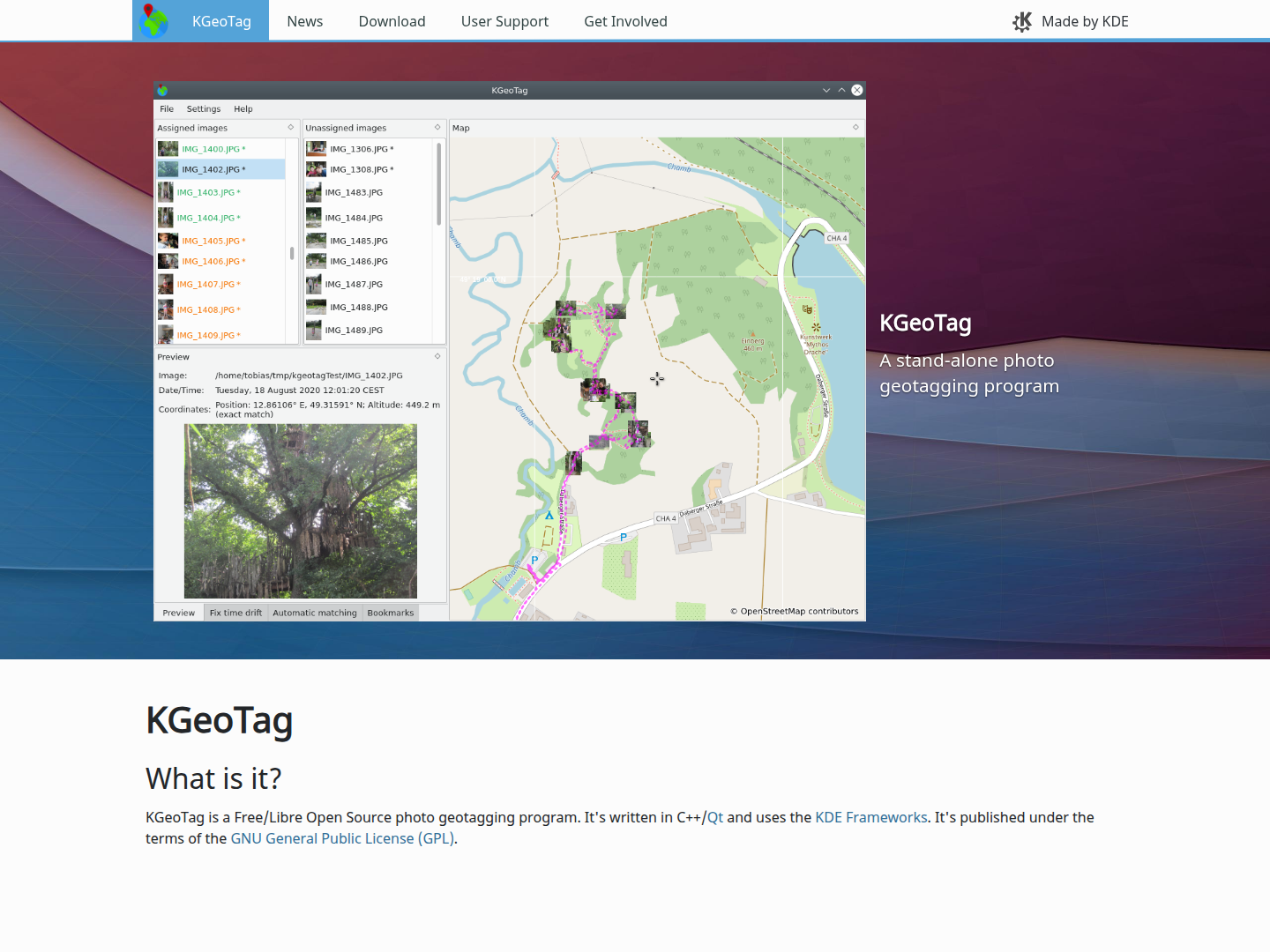Open the Download page
Image resolution: width=1270 pixels, height=952 pixels.
point(392,21)
